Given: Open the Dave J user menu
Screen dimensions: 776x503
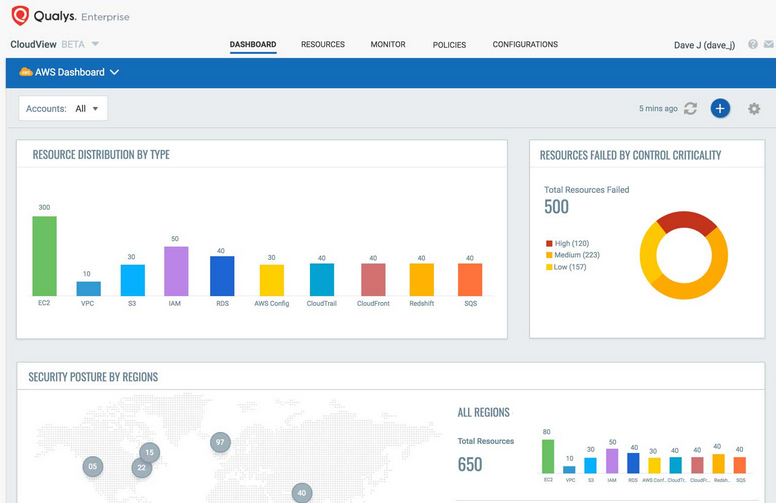Looking at the screenshot, I should coord(704,45).
